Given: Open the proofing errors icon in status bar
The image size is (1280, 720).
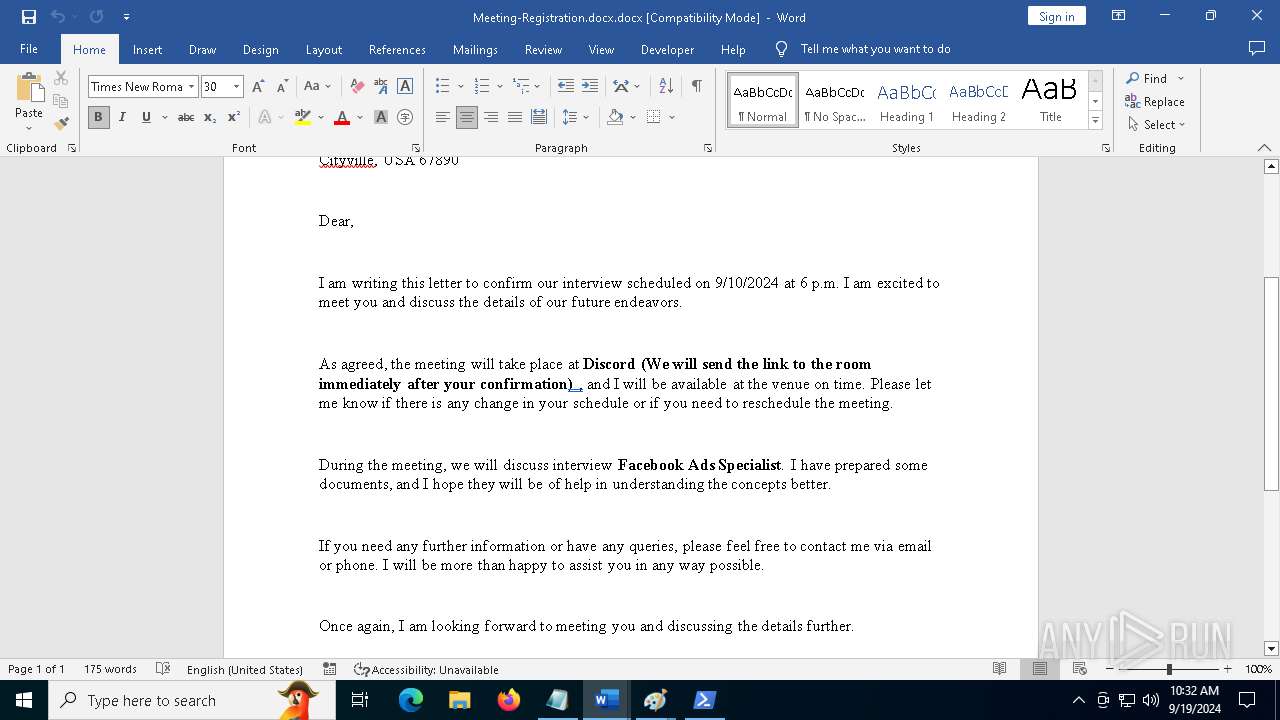Looking at the screenshot, I should (x=163, y=669).
